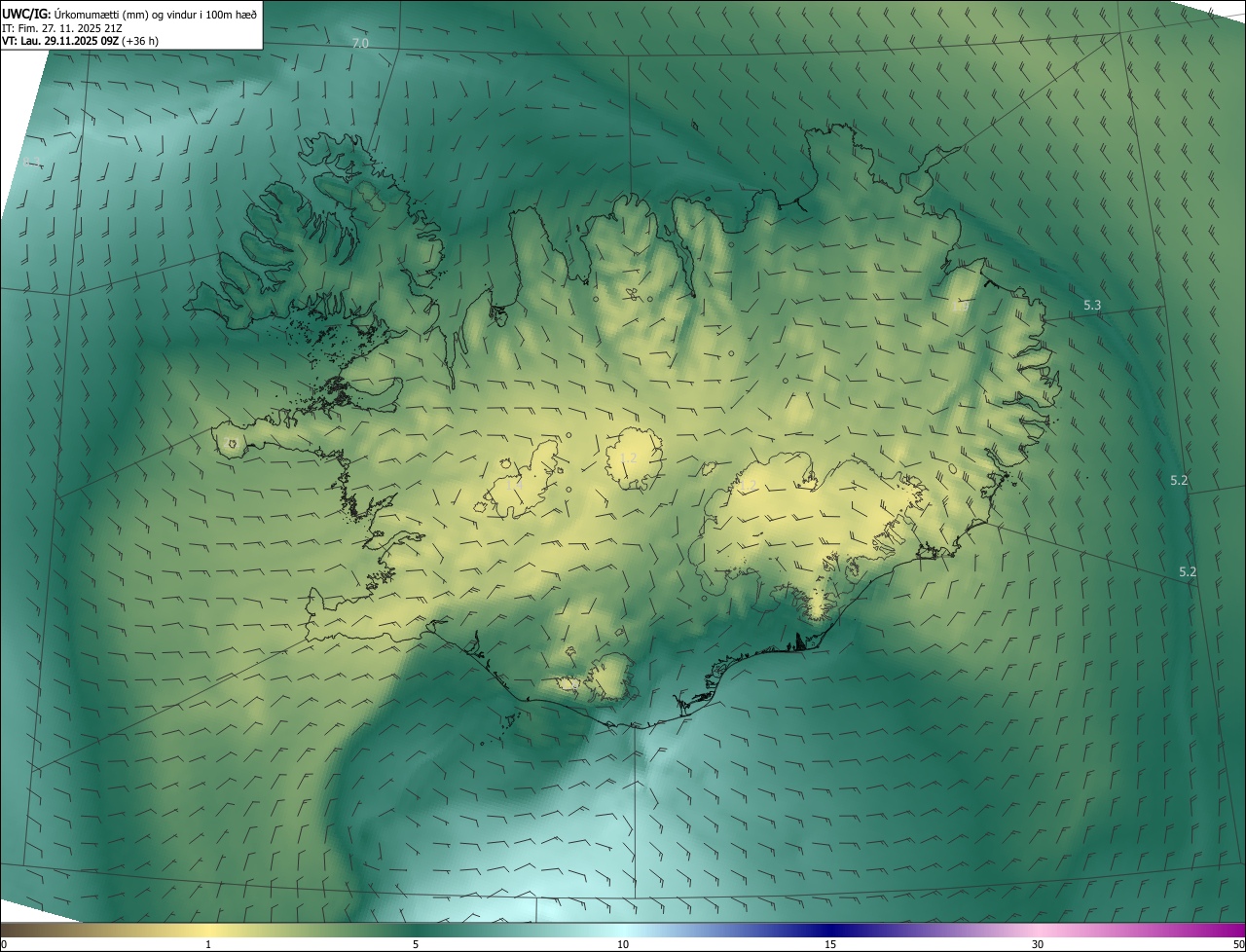
Task: Select the 5 tick on color scale
Action: point(416,944)
